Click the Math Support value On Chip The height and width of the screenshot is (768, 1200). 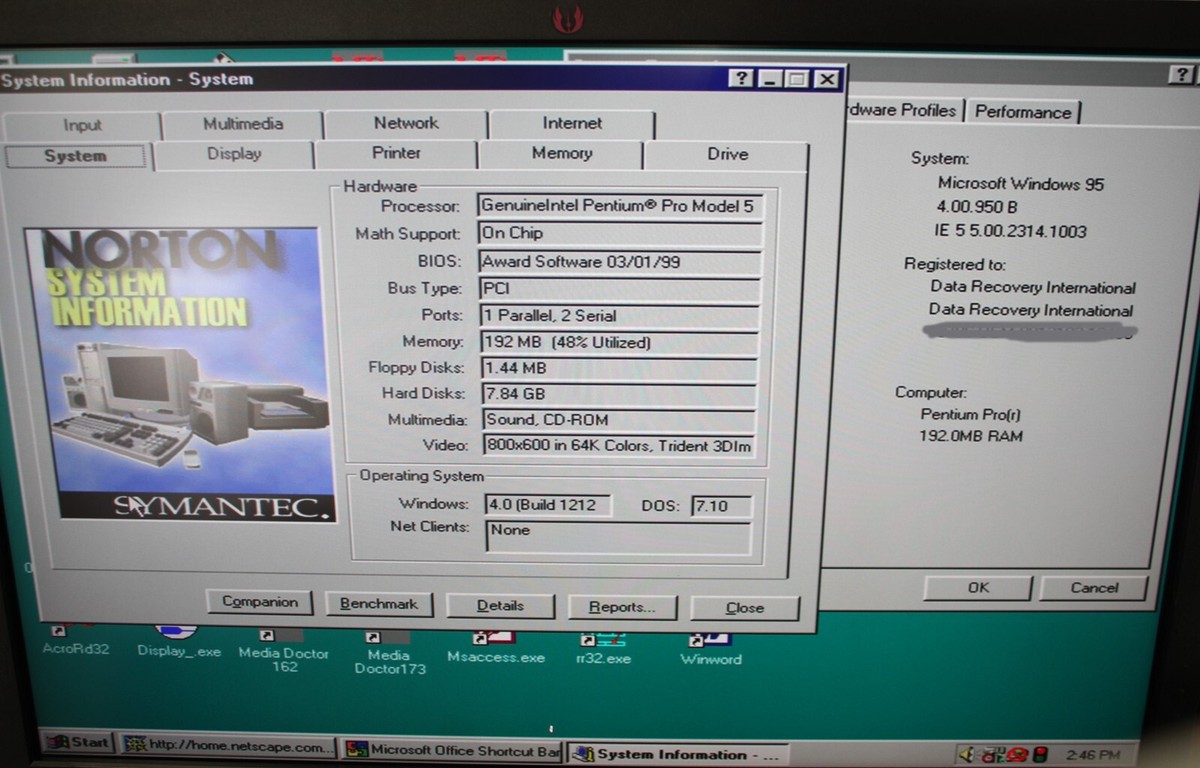(619, 233)
